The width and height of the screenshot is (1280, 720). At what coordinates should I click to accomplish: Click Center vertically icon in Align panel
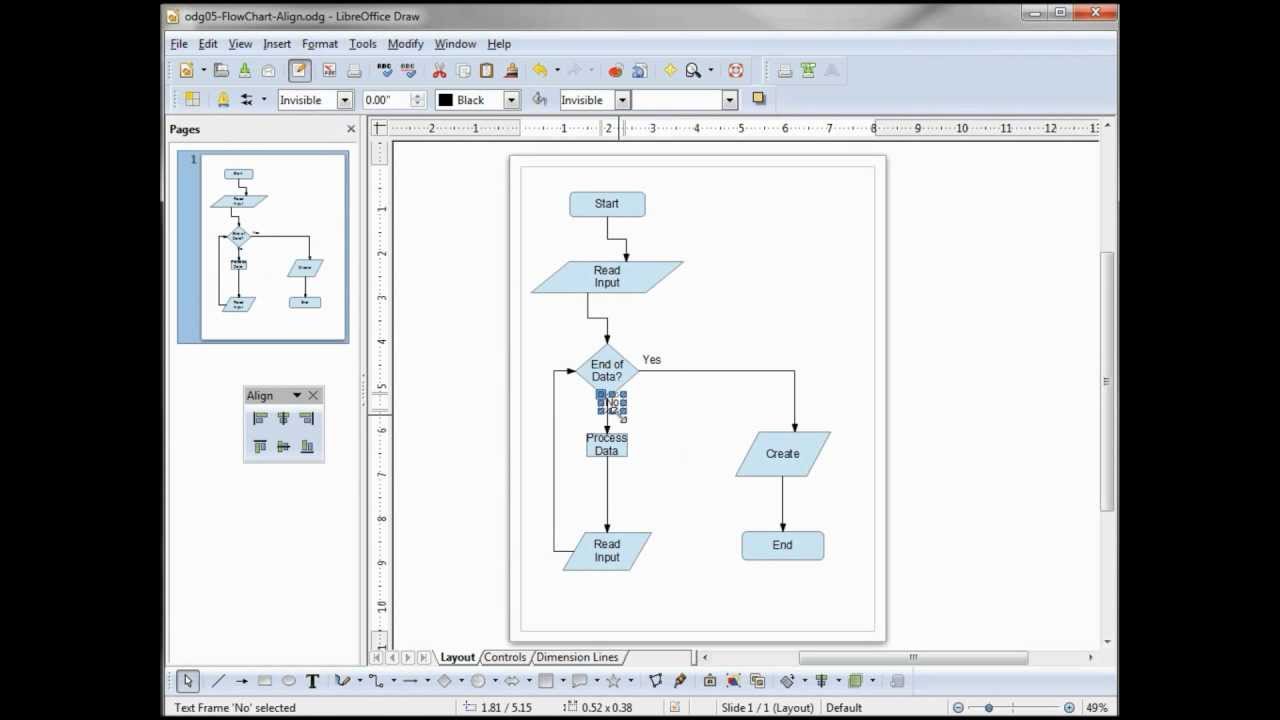pos(284,446)
